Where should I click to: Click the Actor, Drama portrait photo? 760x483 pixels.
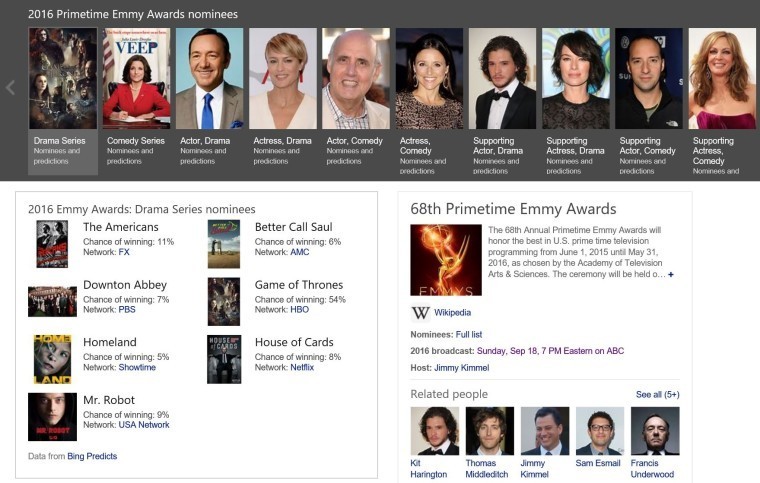coord(209,78)
